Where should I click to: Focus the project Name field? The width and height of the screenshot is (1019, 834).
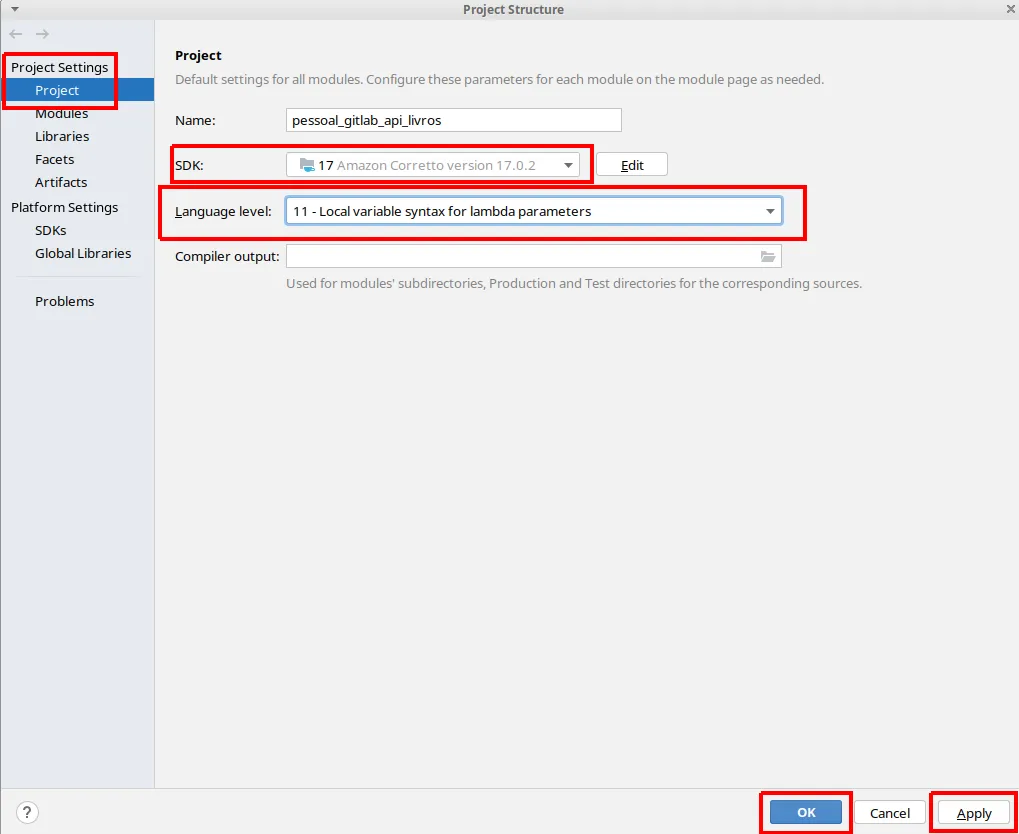pyautogui.click(x=454, y=120)
